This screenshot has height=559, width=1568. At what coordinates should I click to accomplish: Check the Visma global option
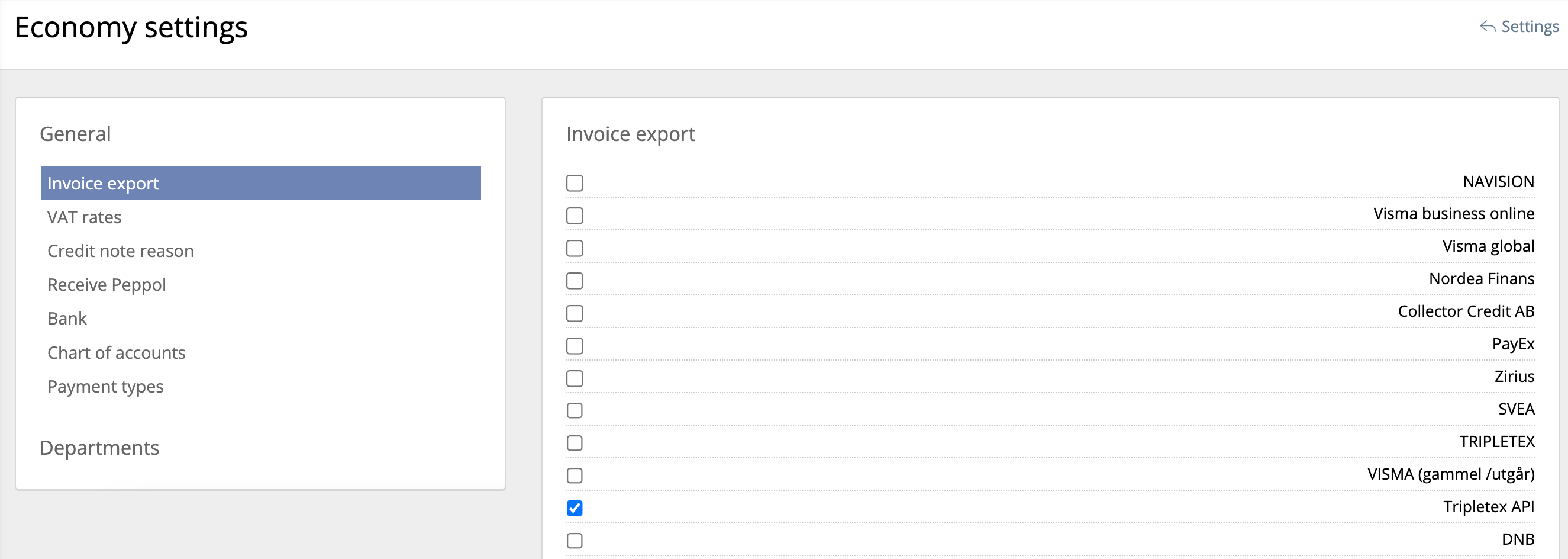tap(575, 249)
